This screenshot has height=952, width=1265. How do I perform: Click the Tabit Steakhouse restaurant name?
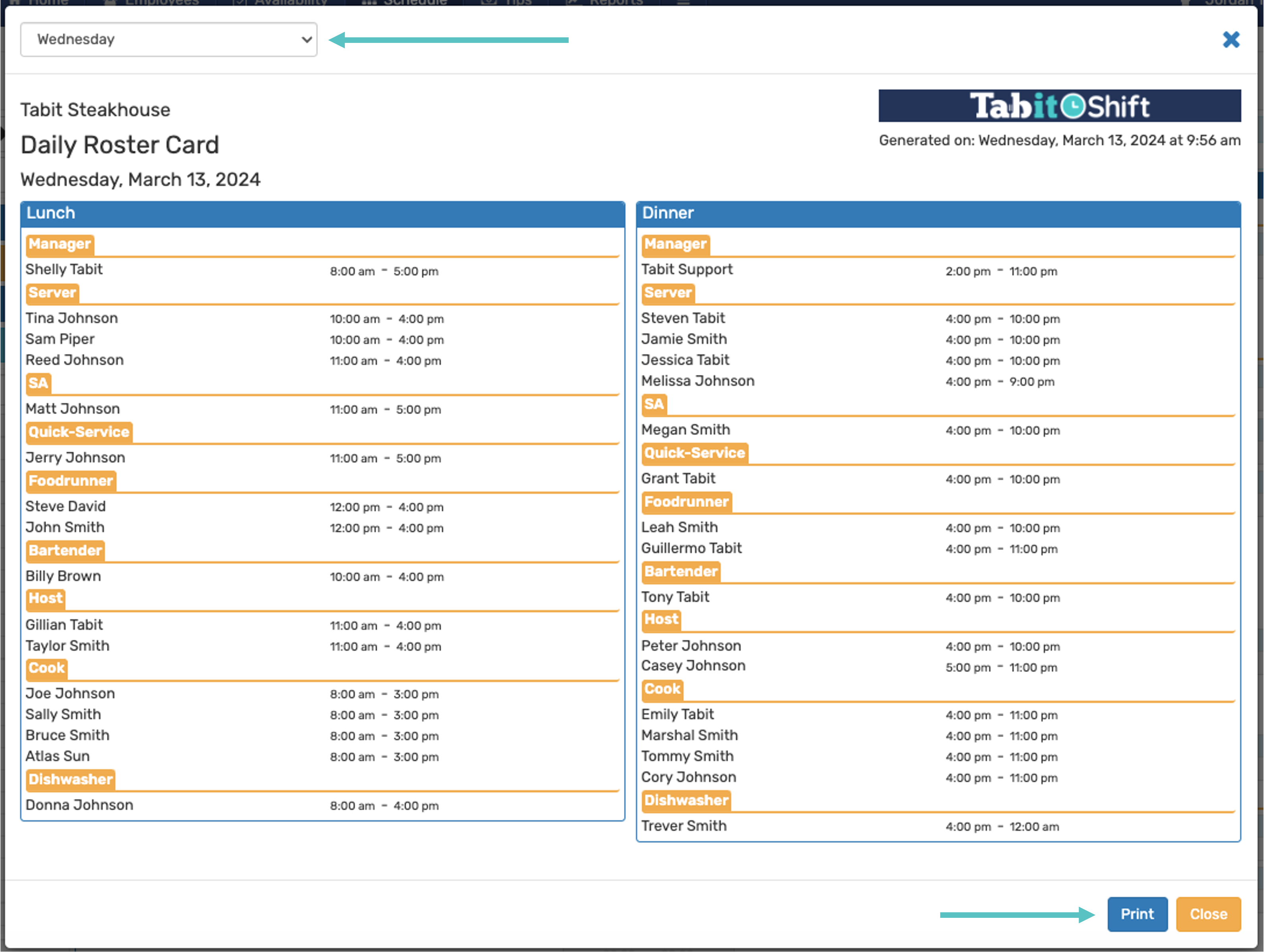pos(95,110)
